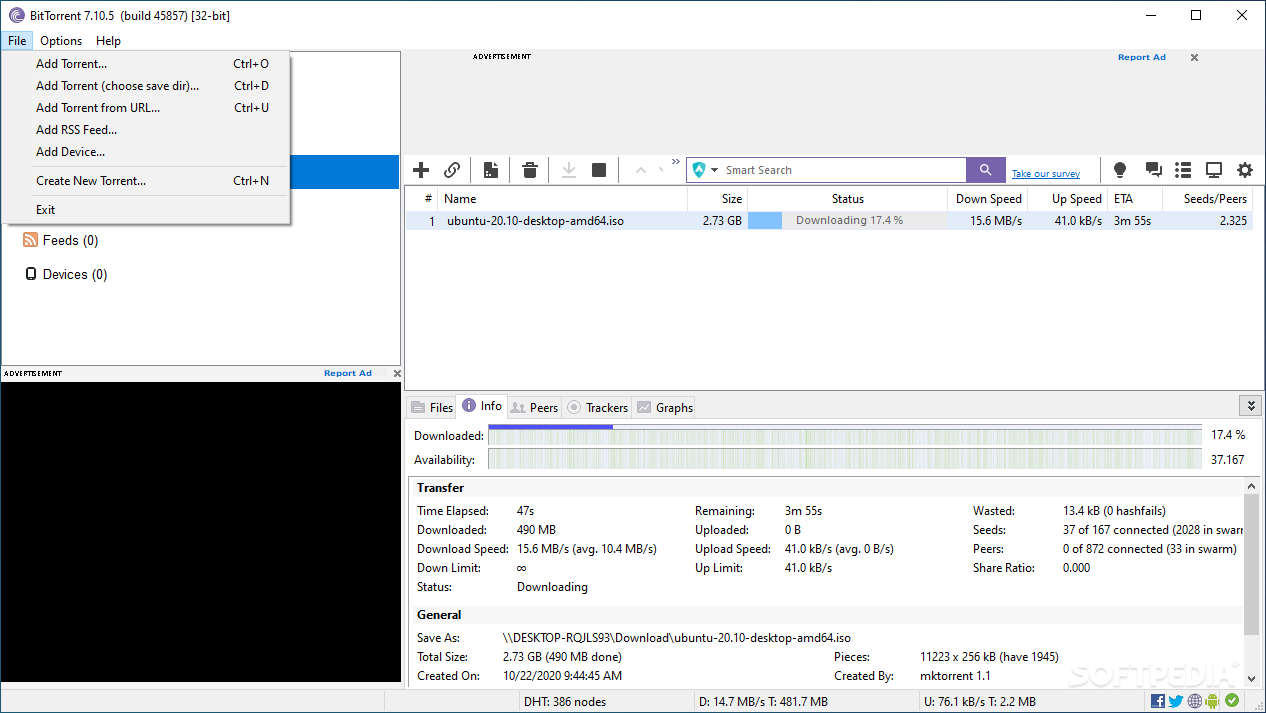Screen dimensions: 1266x713
Task: Click the Android icon in status bar
Action: (x=1213, y=701)
